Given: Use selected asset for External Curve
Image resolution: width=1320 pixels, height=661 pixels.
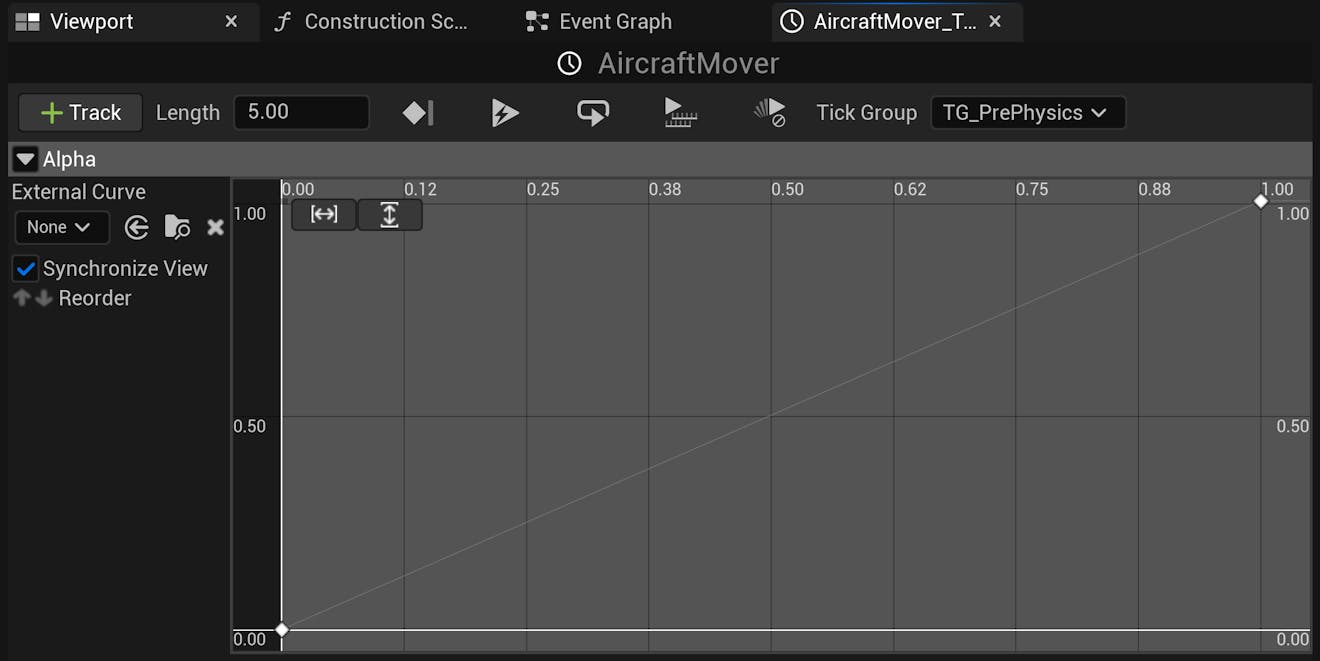Looking at the screenshot, I should tap(137, 228).
